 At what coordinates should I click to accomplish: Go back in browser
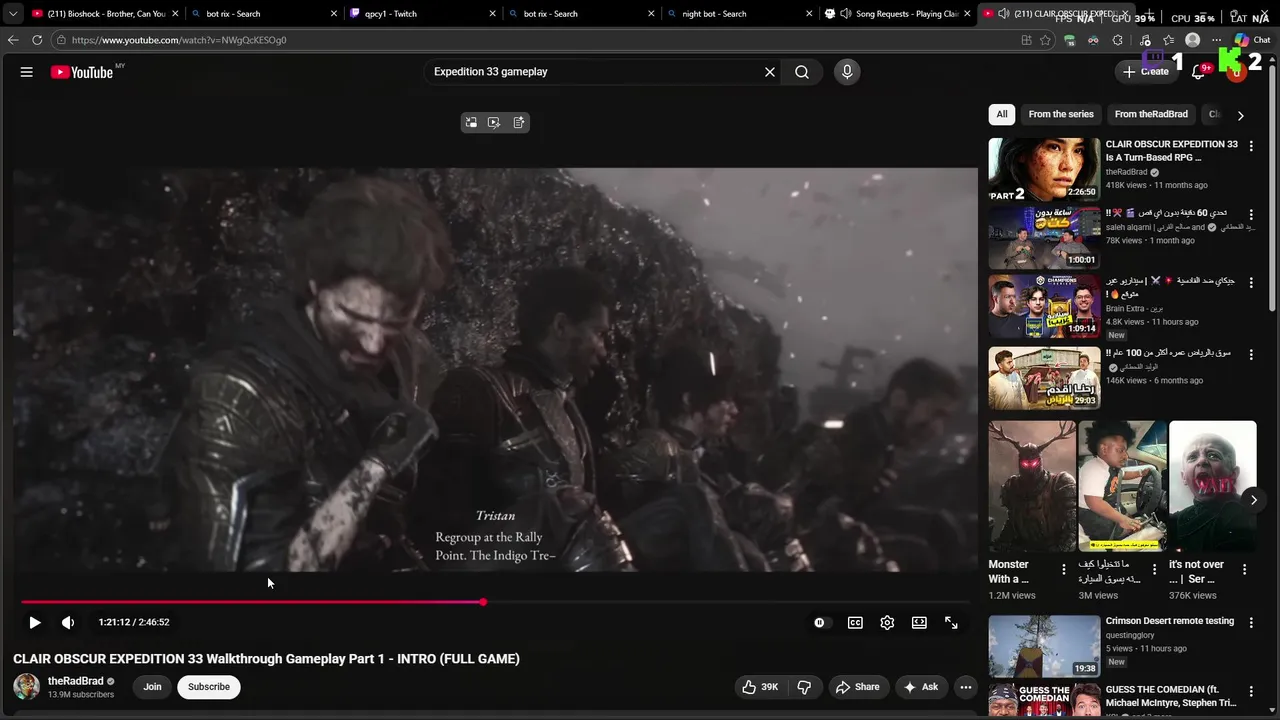(13, 40)
